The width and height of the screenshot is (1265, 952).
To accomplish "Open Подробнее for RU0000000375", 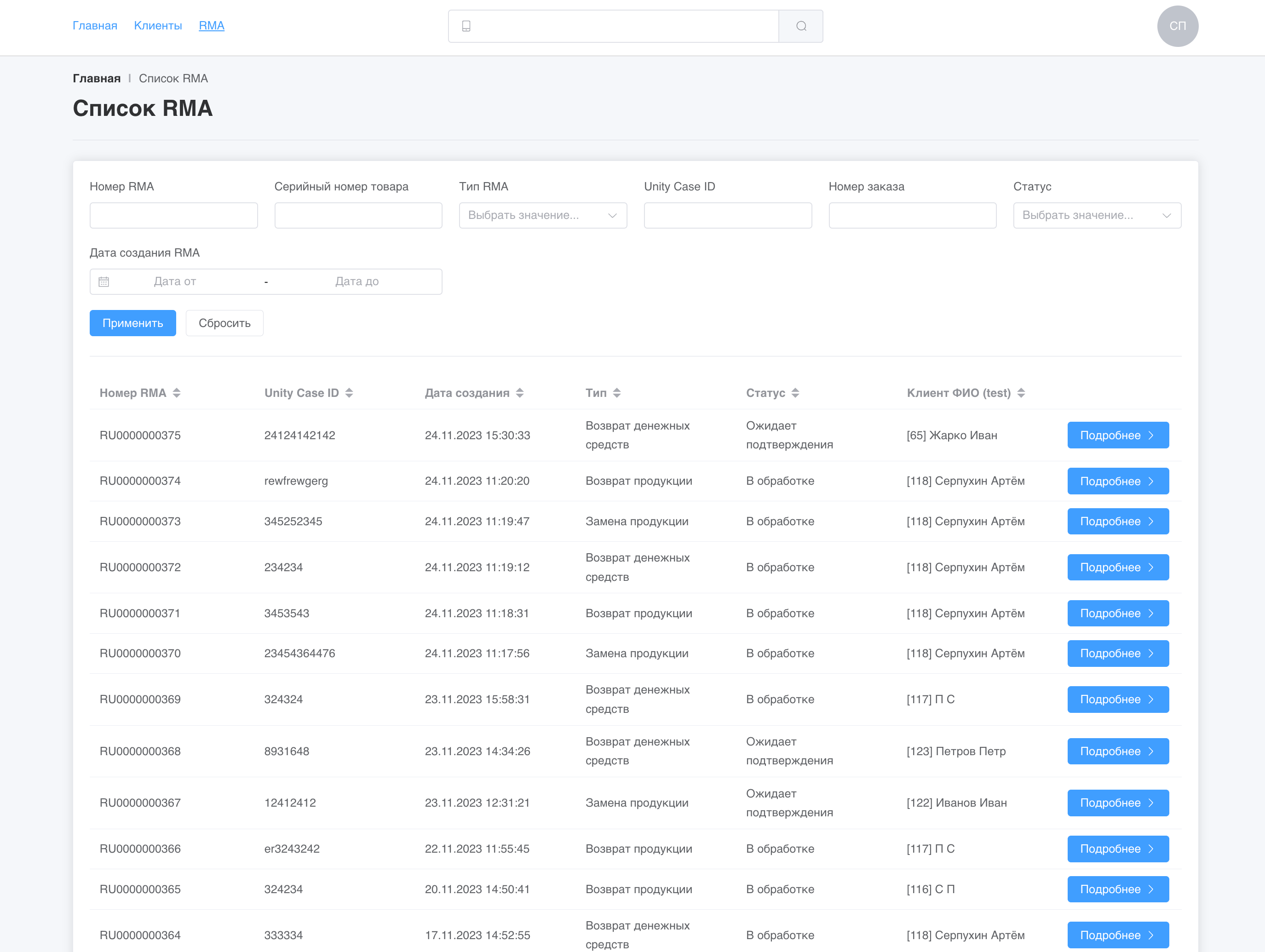I will [1117, 435].
